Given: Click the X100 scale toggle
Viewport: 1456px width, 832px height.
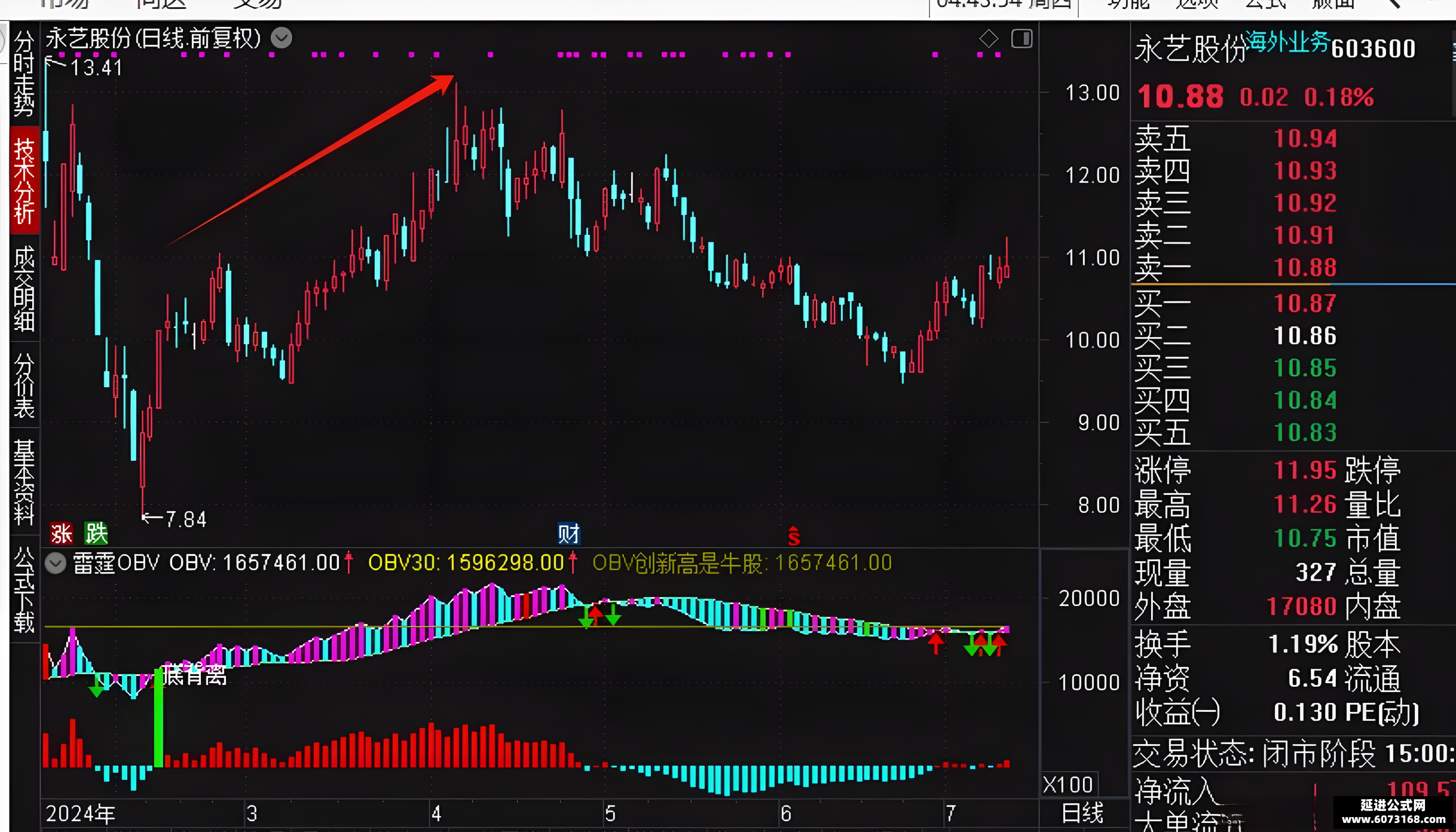Looking at the screenshot, I should pyautogui.click(x=1068, y=784).
